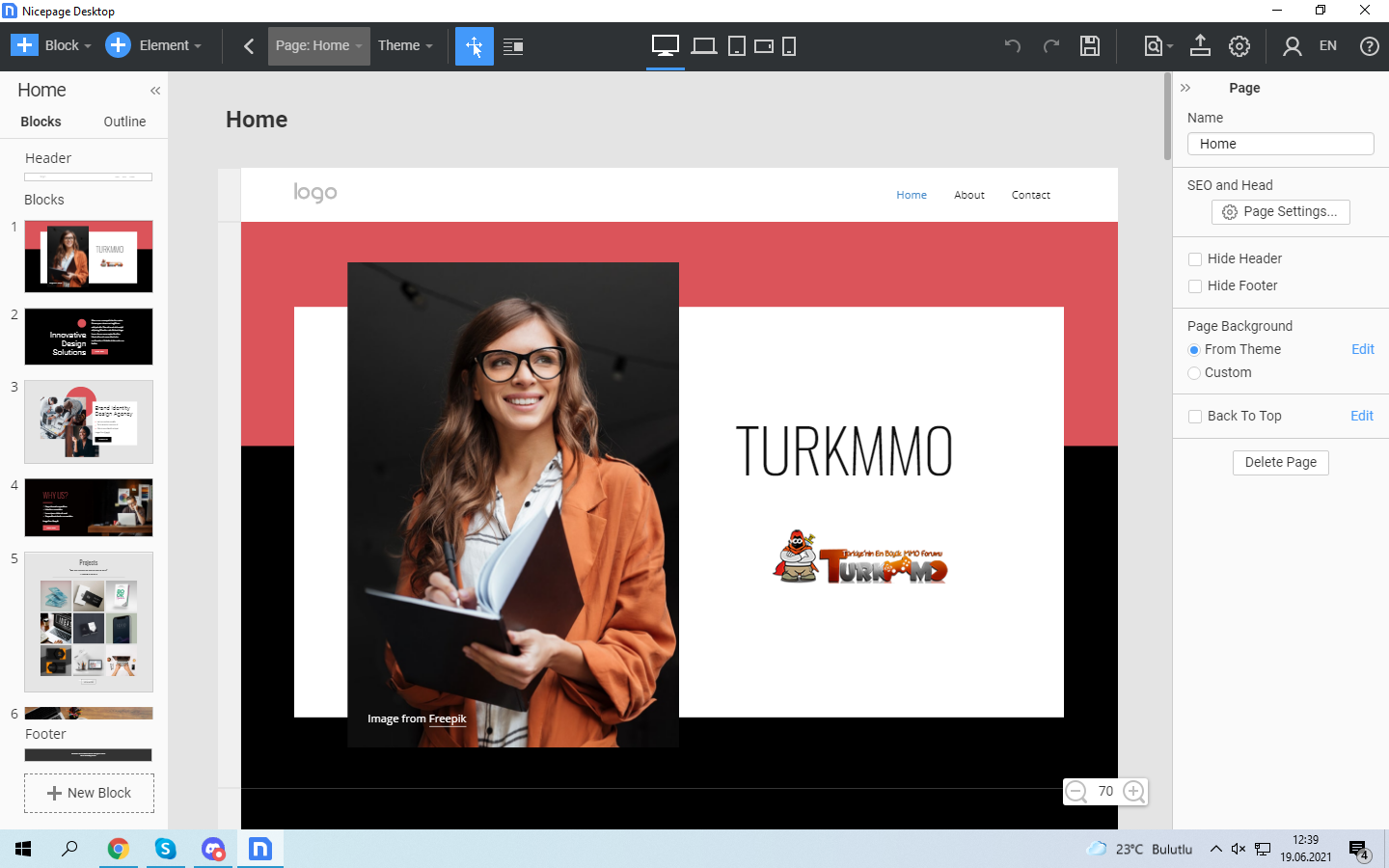This screenshot has height=868, width=1389.
Task: Click the add Block plus icon
Action: pos(24,45)
